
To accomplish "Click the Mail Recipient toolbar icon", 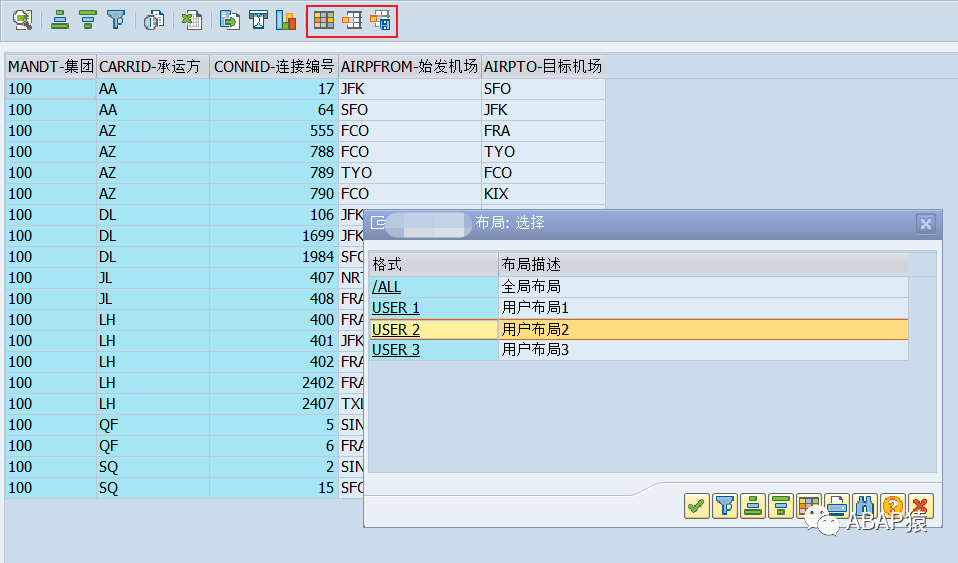I will [258, 20].
